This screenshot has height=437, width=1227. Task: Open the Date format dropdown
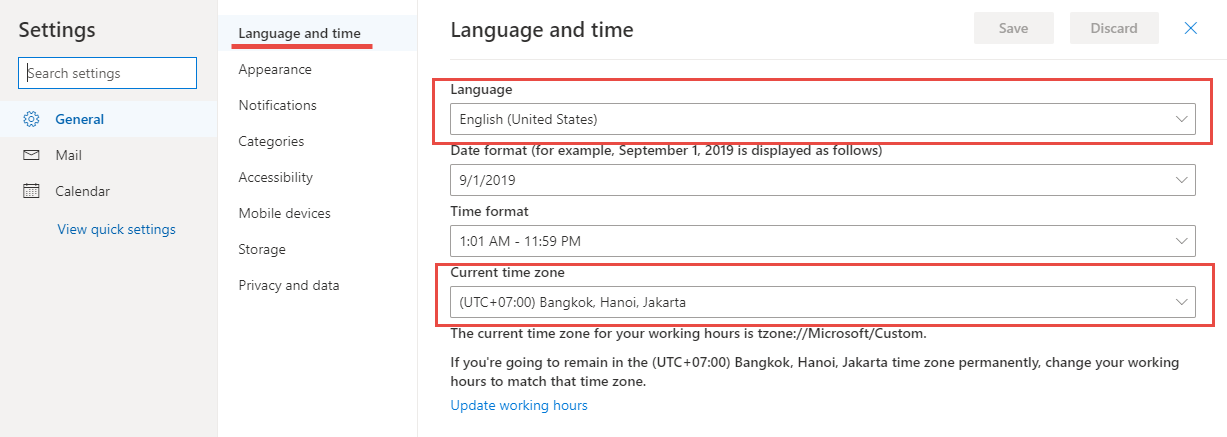coord(823,180)
